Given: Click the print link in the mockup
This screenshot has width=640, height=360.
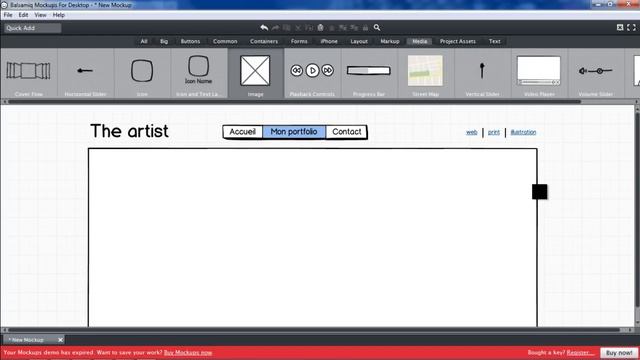Looking at the screenshot, I should [x=493, y=132].
